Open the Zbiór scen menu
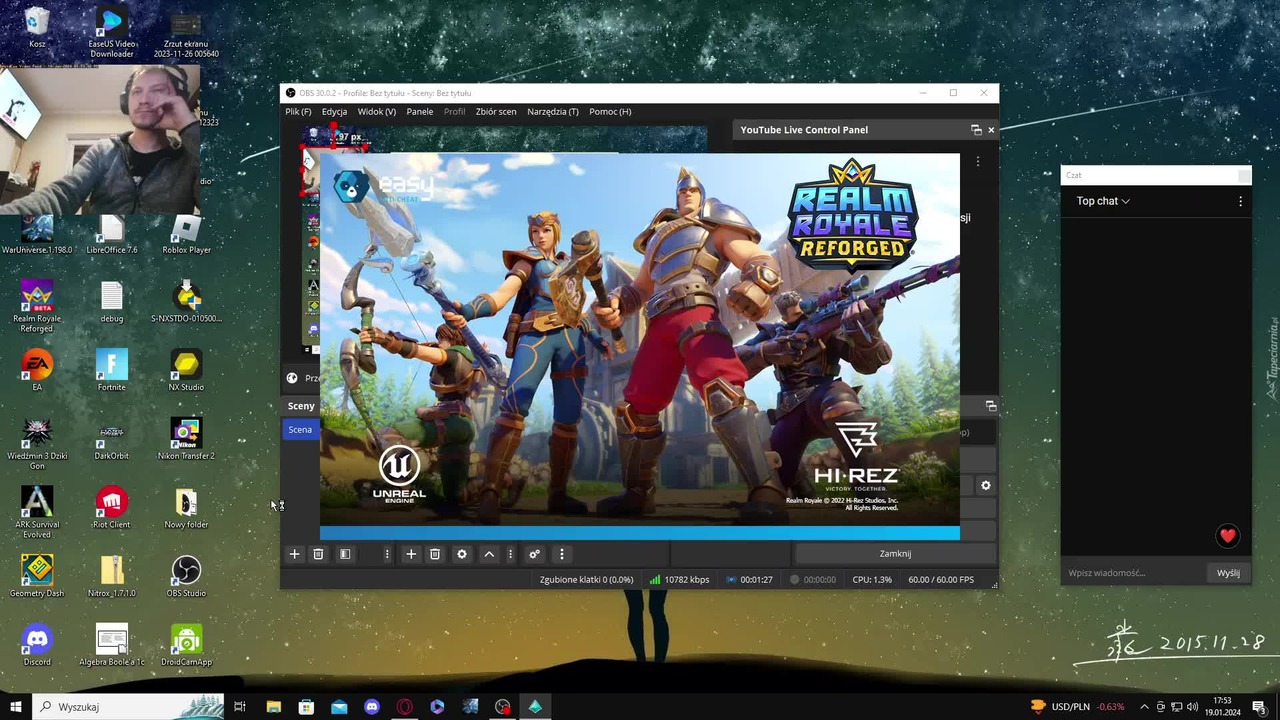 (496, 112)
